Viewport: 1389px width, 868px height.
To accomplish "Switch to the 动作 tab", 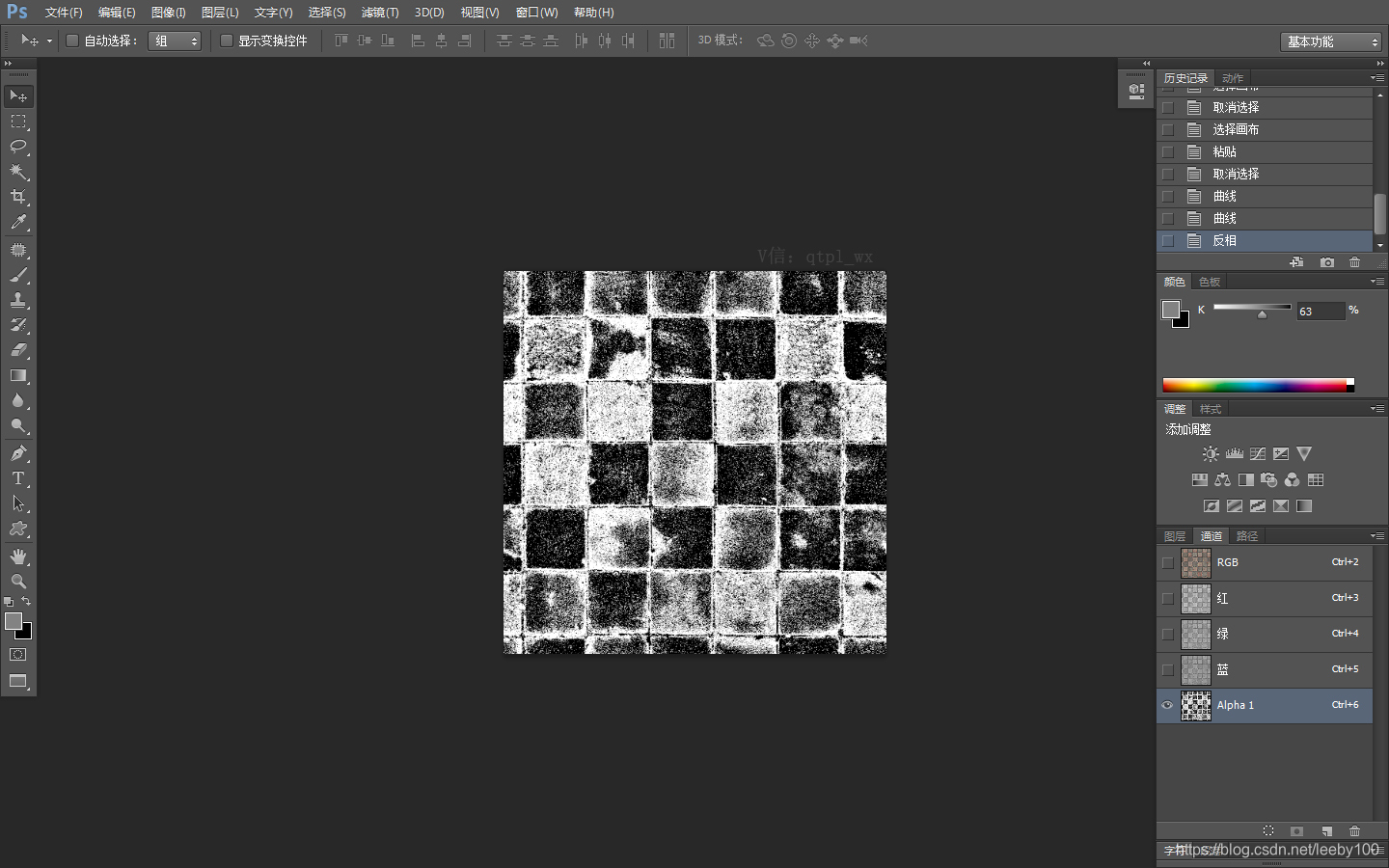I will tap(1233, 78).
